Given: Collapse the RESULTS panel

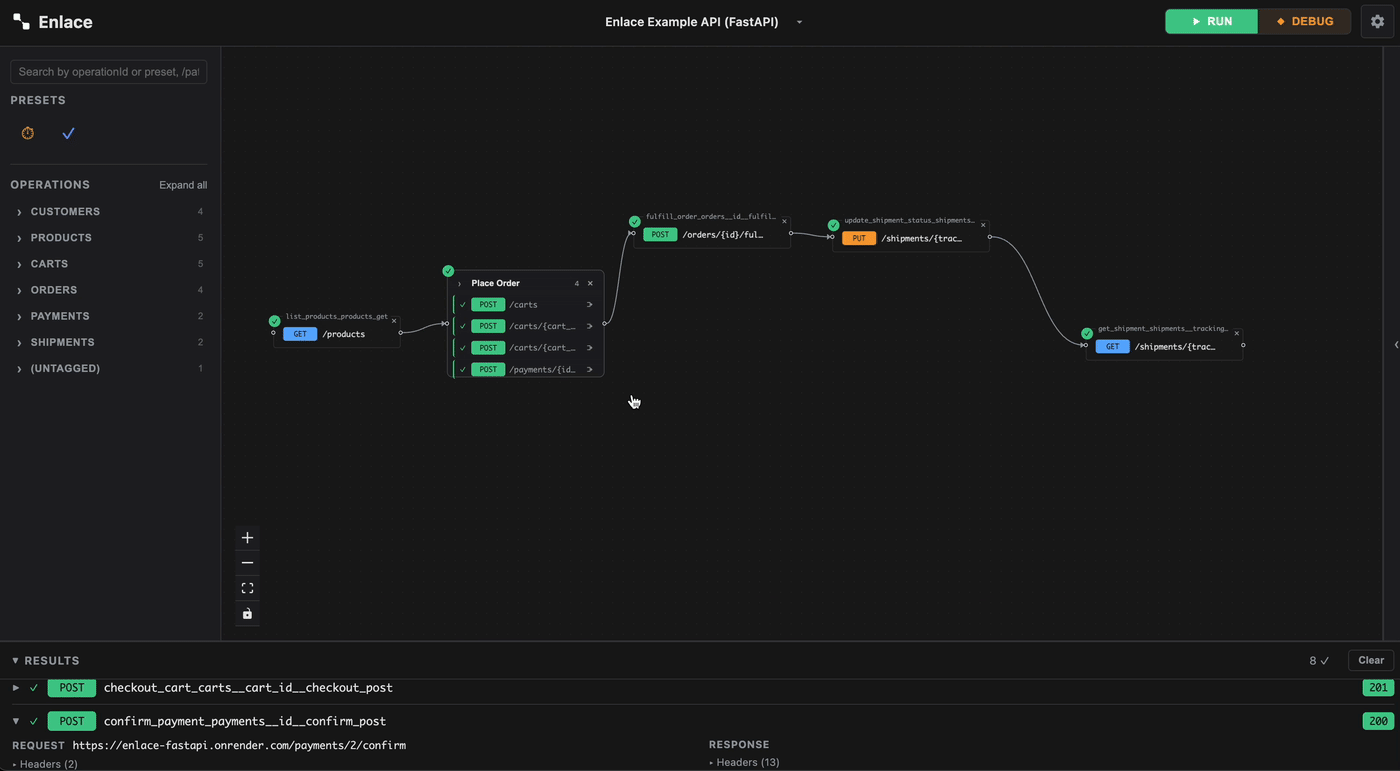Looking at the screenshot, I should (15, 661).
